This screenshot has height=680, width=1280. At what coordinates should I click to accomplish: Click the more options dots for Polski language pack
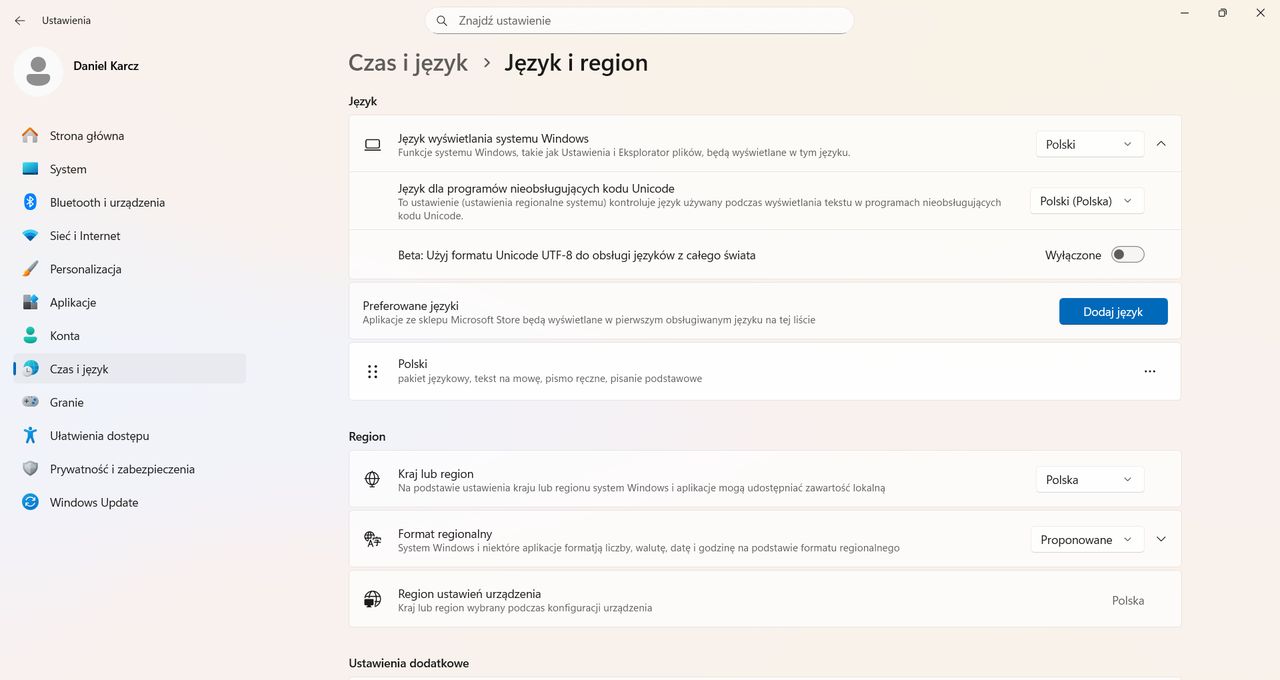[x=1149, y=371]
